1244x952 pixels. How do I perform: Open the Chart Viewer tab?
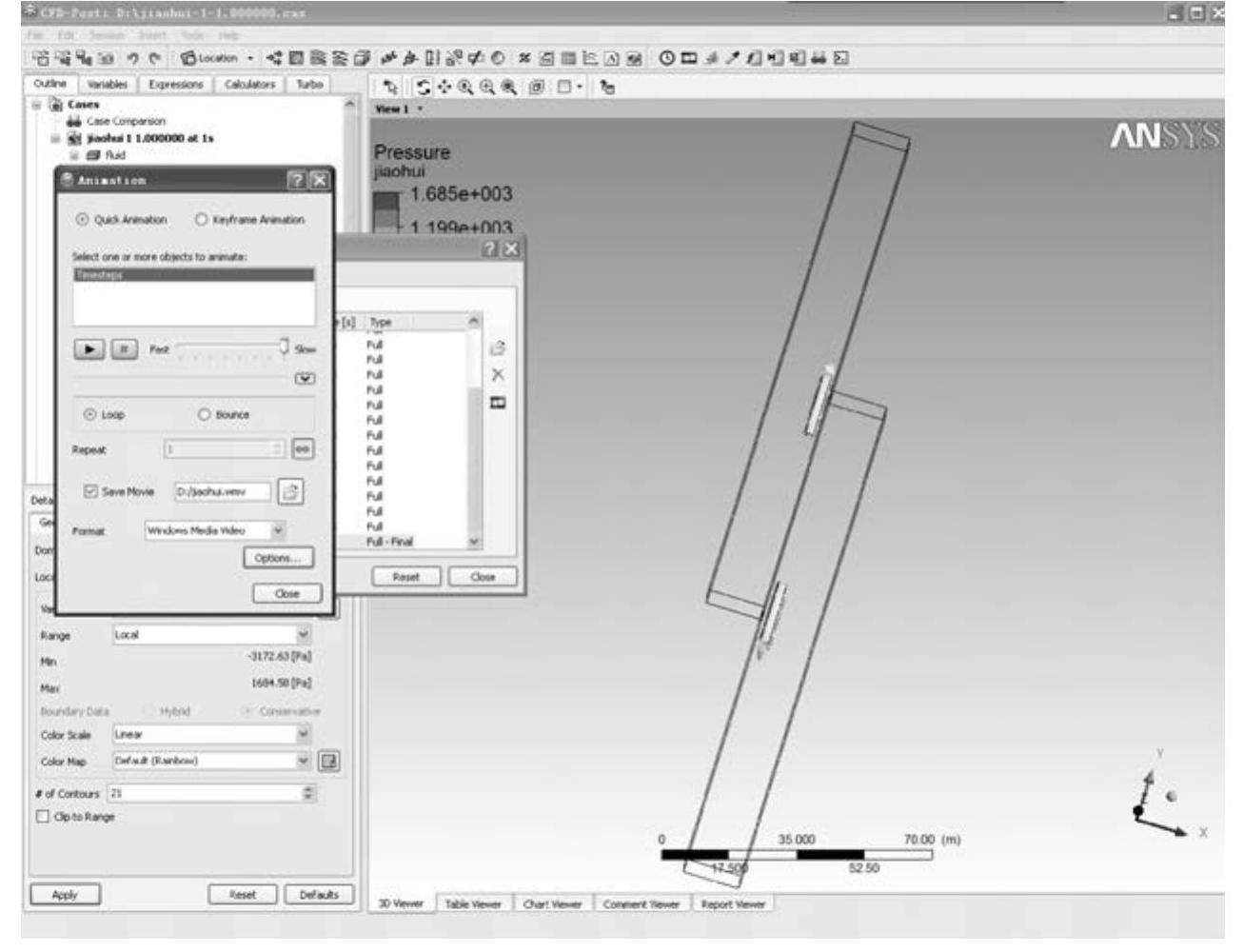(x=552, y=903)
